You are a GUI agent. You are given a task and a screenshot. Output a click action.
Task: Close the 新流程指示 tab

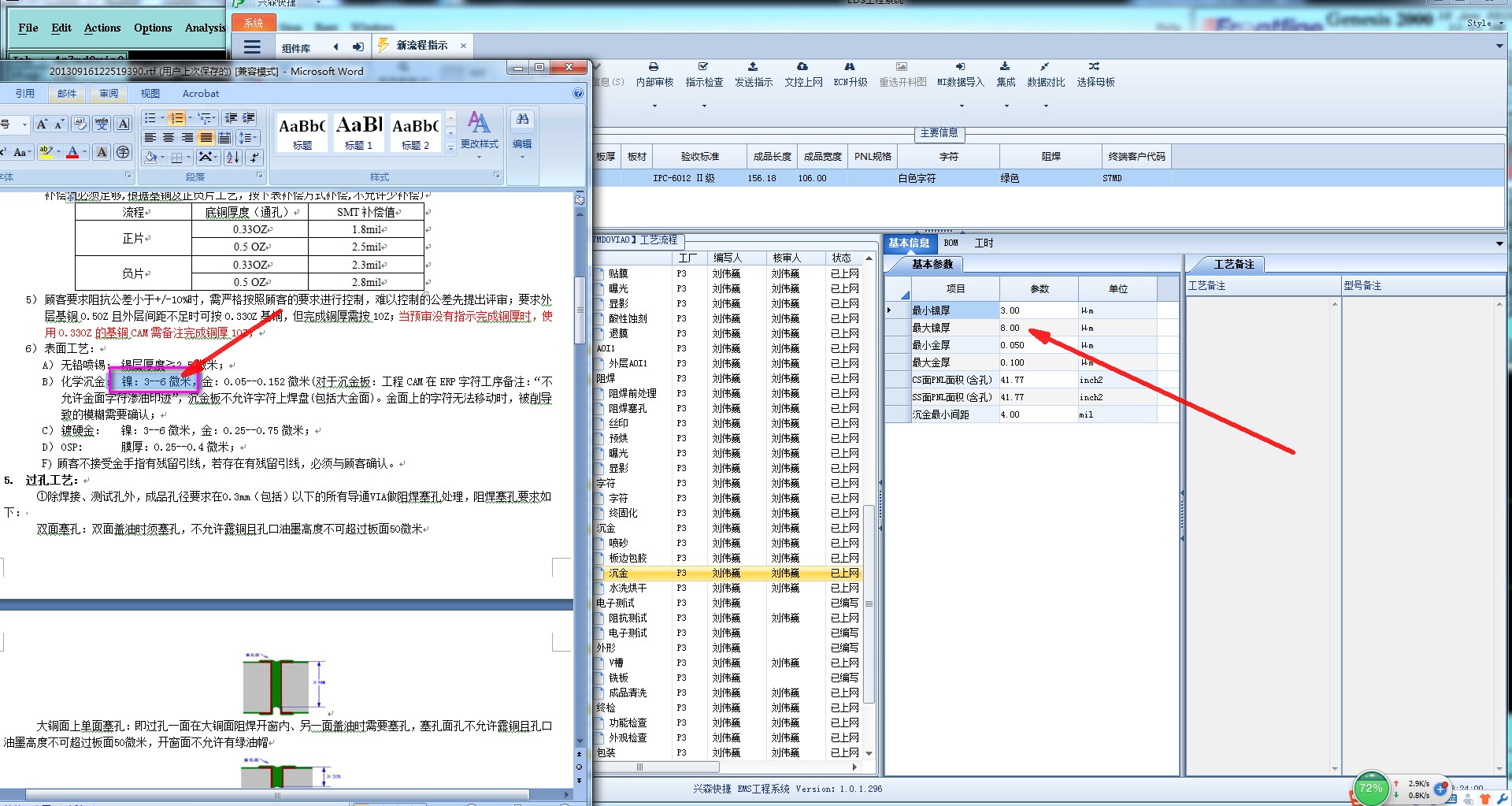463,46
